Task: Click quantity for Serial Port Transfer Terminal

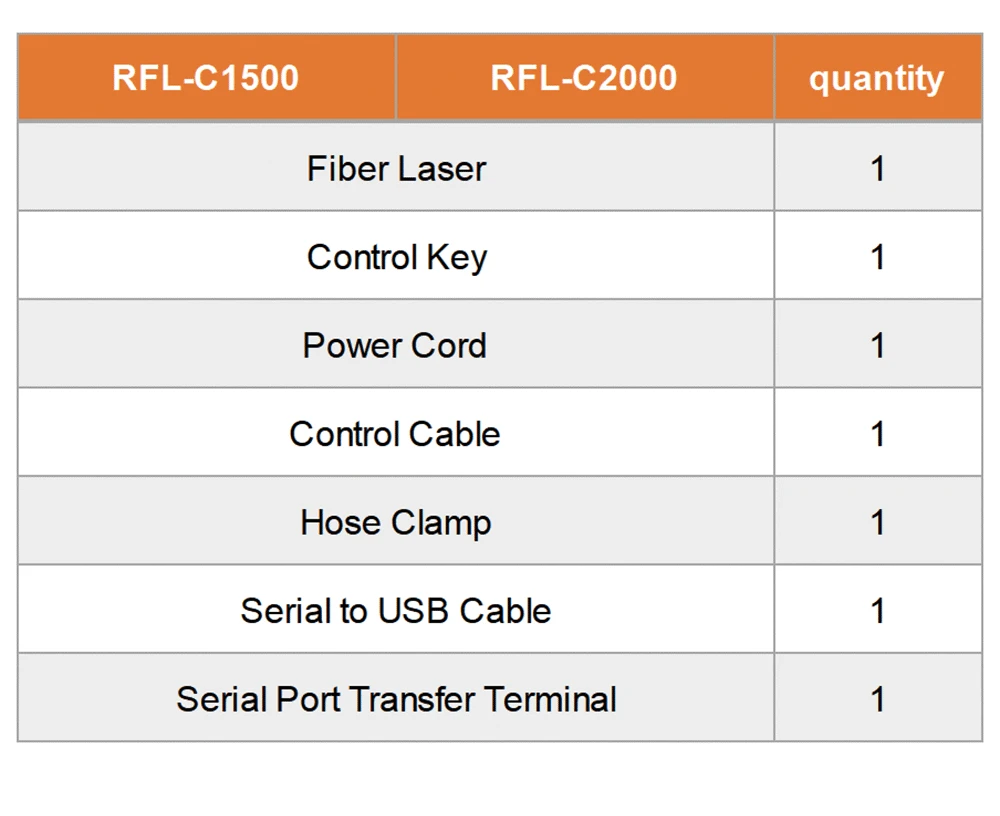Action: pos(877,699)
